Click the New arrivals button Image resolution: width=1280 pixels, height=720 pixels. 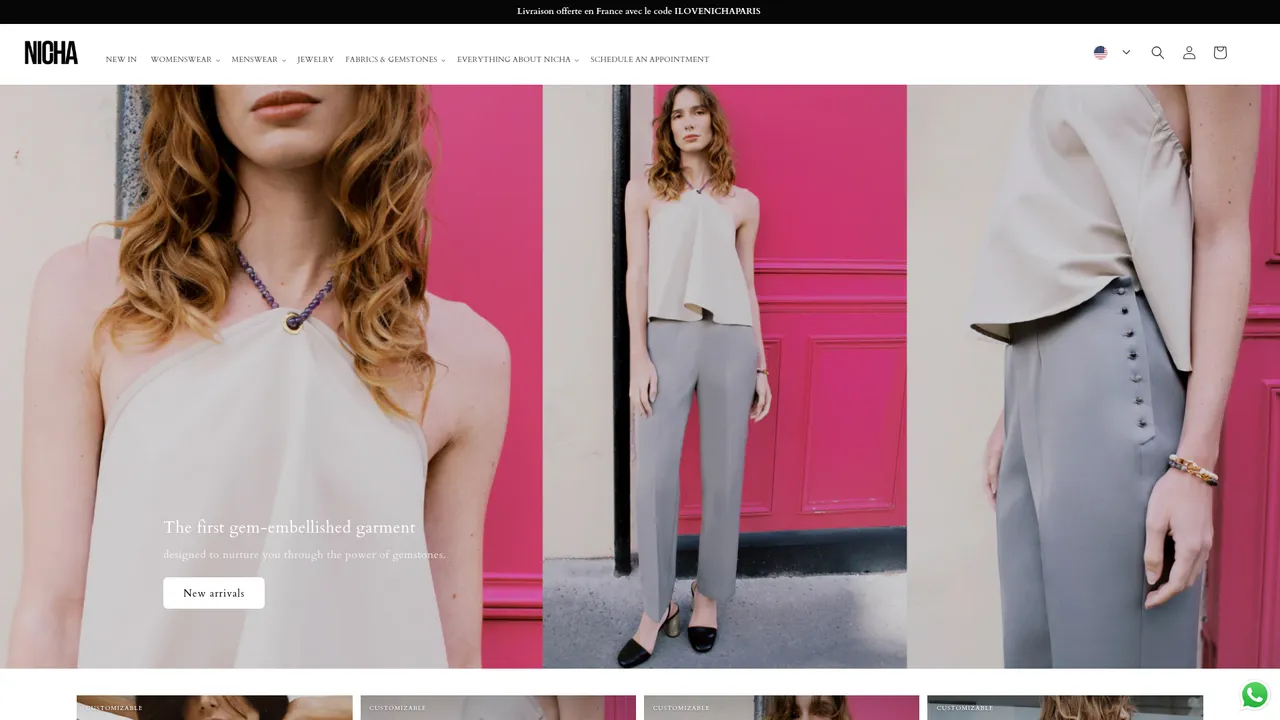pyautogui.click(x=214, y=593)
